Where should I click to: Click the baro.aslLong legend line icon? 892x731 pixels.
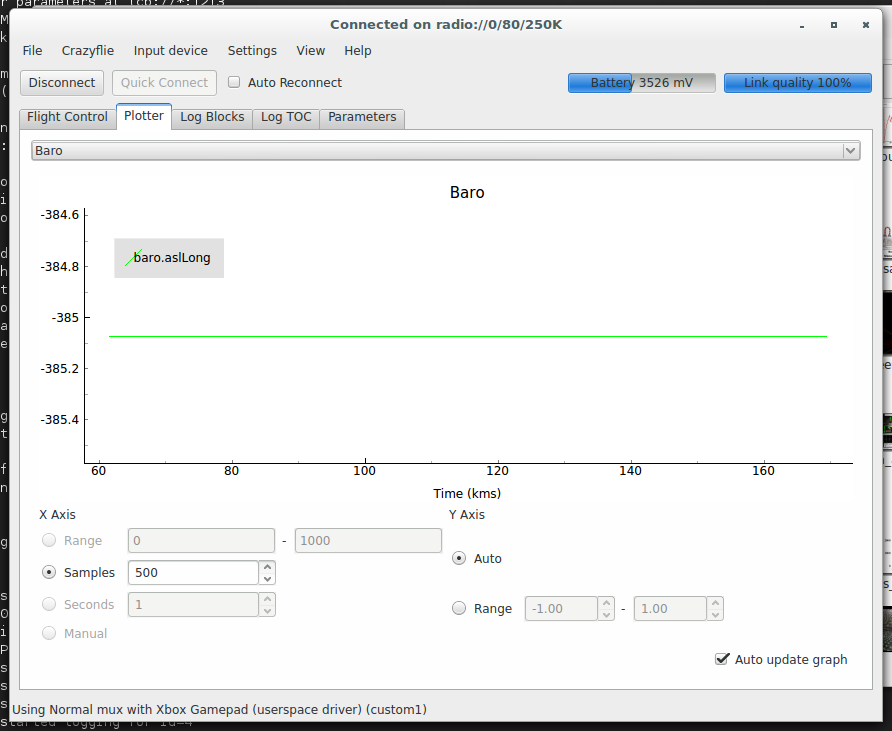pyautogui.click(x=134, y=258)
